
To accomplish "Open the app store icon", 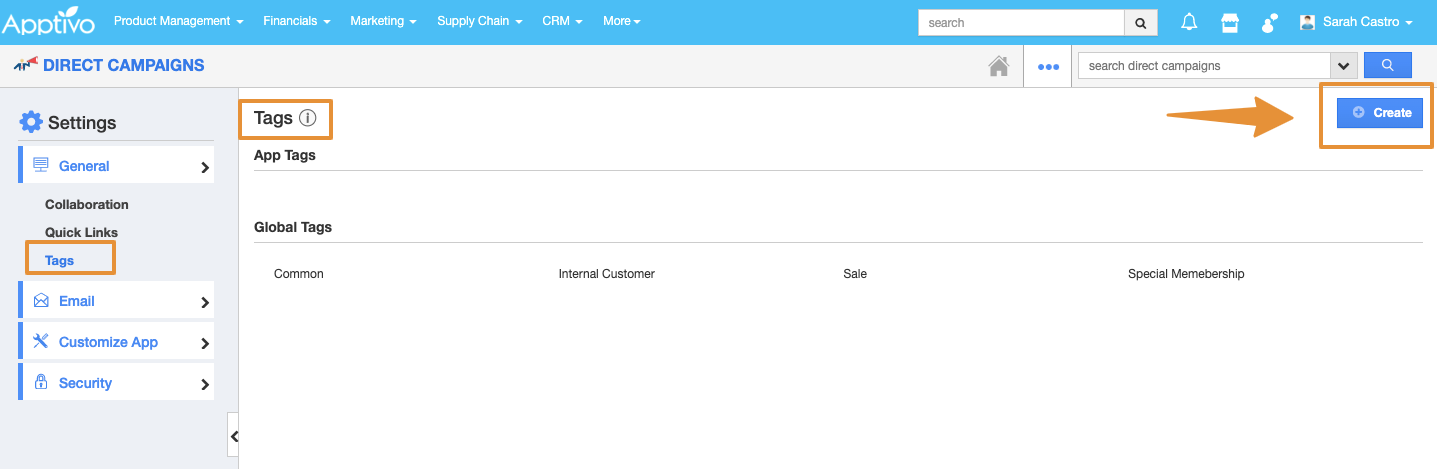I will (1229, 22).
